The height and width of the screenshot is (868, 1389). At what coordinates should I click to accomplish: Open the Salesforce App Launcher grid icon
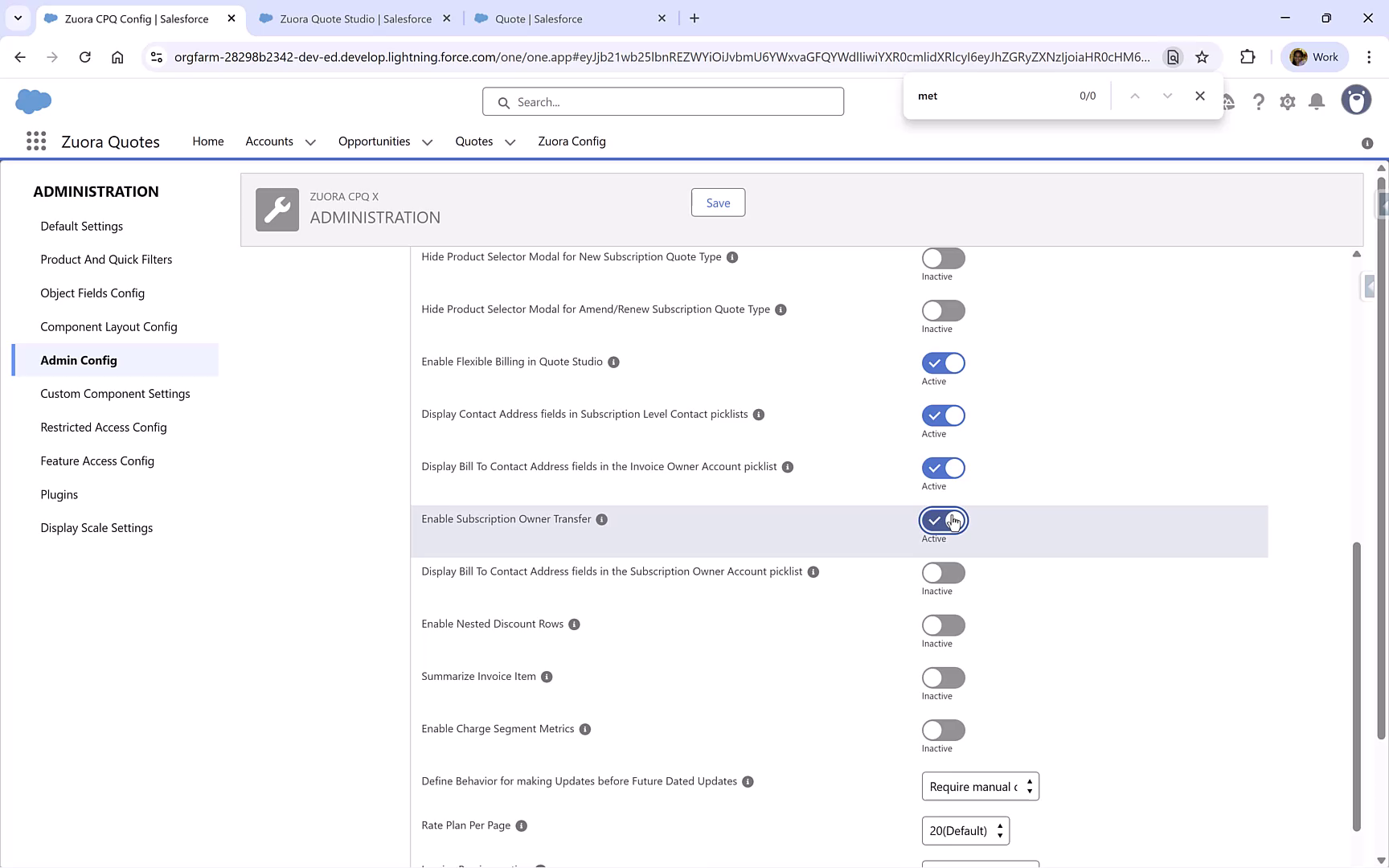coord(35,141)
